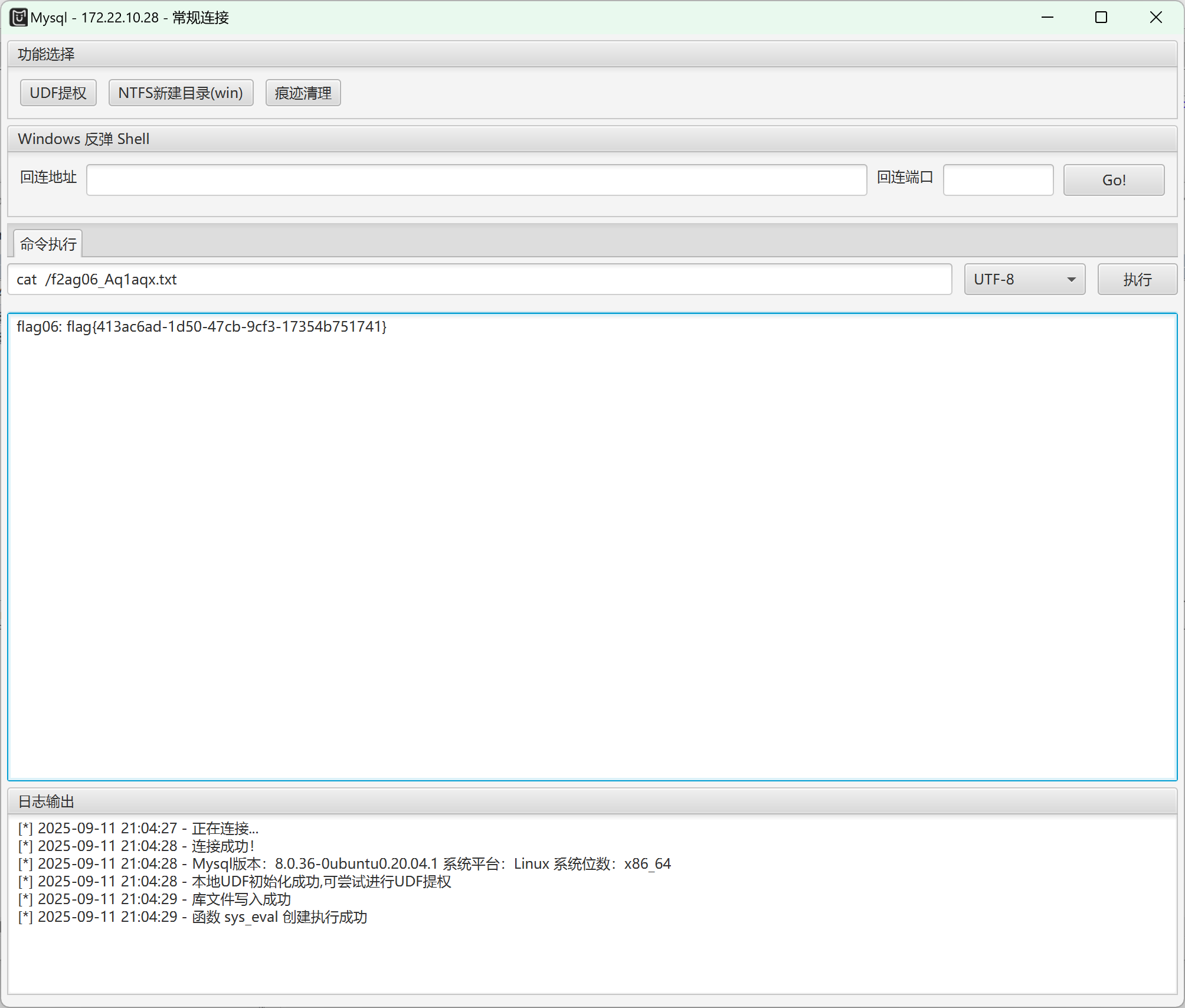Click the app icon in title bar
The image size is (1185, 1008).
click(x=18, y=18)
